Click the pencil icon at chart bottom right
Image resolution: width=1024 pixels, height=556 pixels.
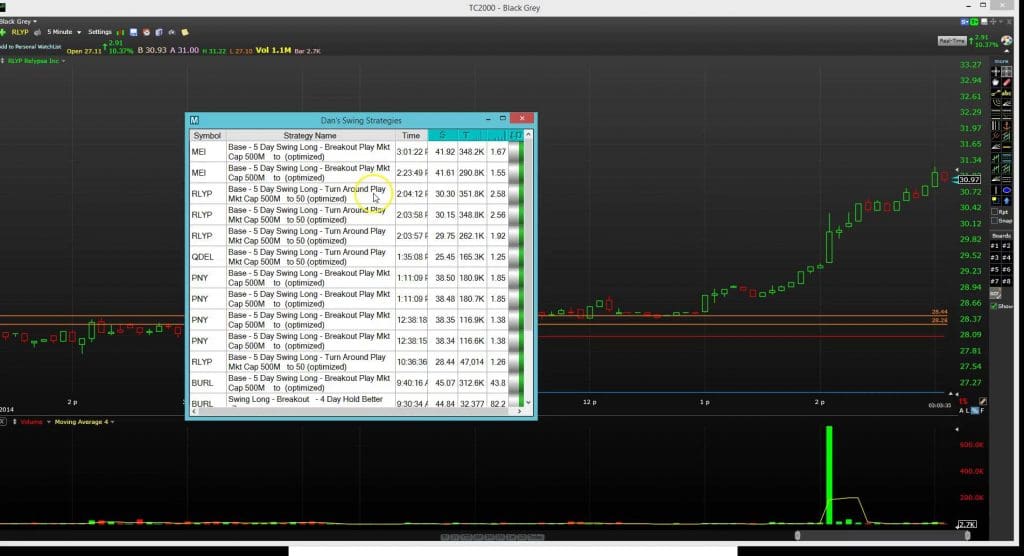(983, 401)
